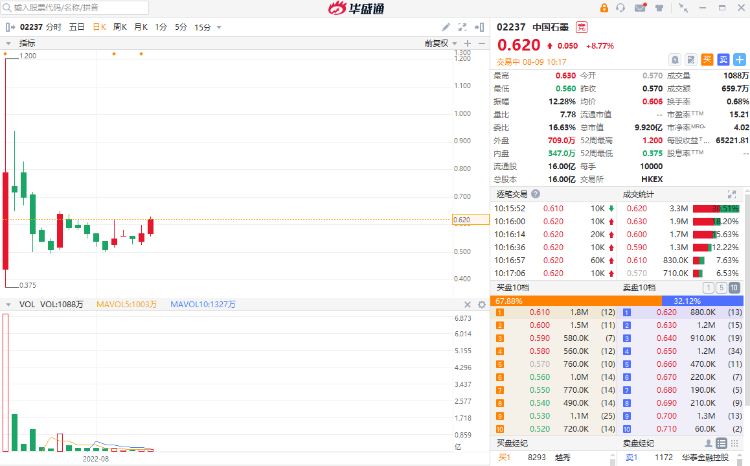Close the VOL indicator panel

(468, 304)
